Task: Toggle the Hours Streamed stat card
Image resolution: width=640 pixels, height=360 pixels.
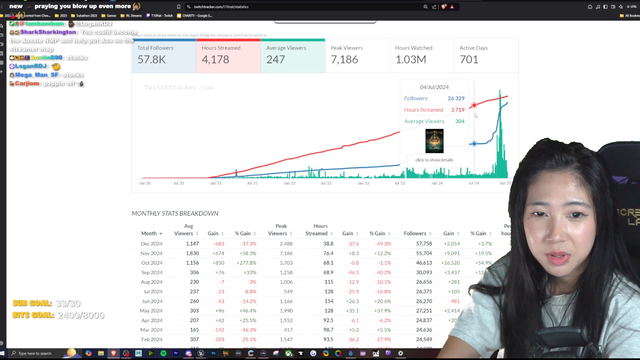Action: pyautogui.click(x=229, y=56)
